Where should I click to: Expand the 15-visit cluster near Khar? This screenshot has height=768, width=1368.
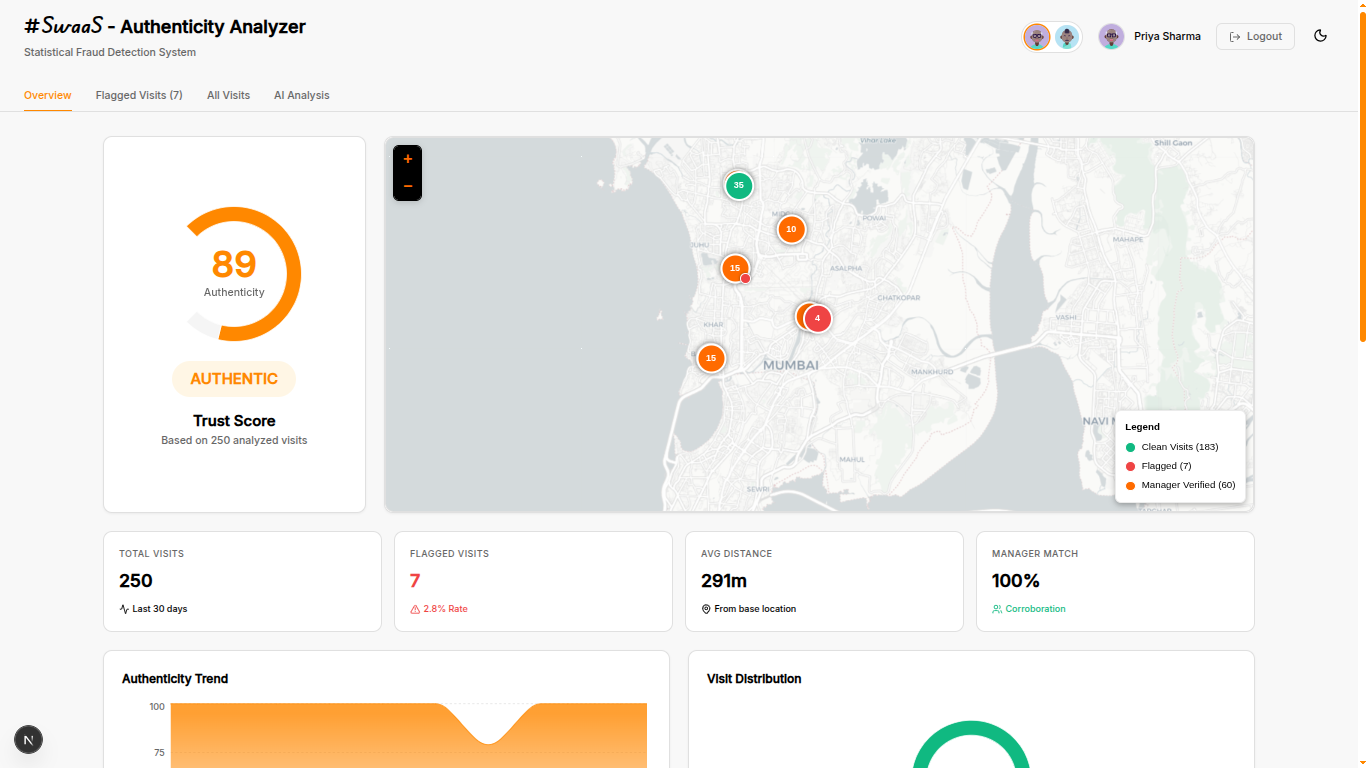pos(711,358)
